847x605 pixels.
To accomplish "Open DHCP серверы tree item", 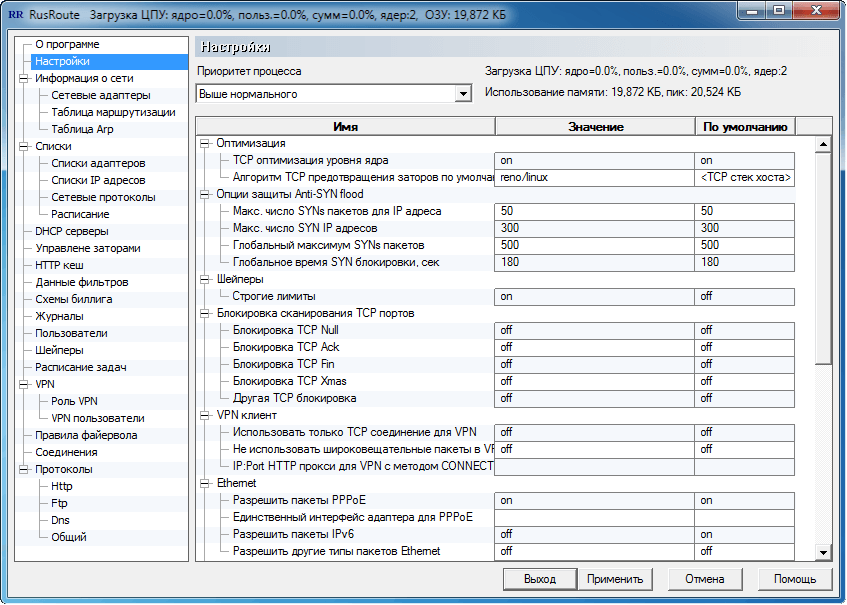I will coord(71,232).
